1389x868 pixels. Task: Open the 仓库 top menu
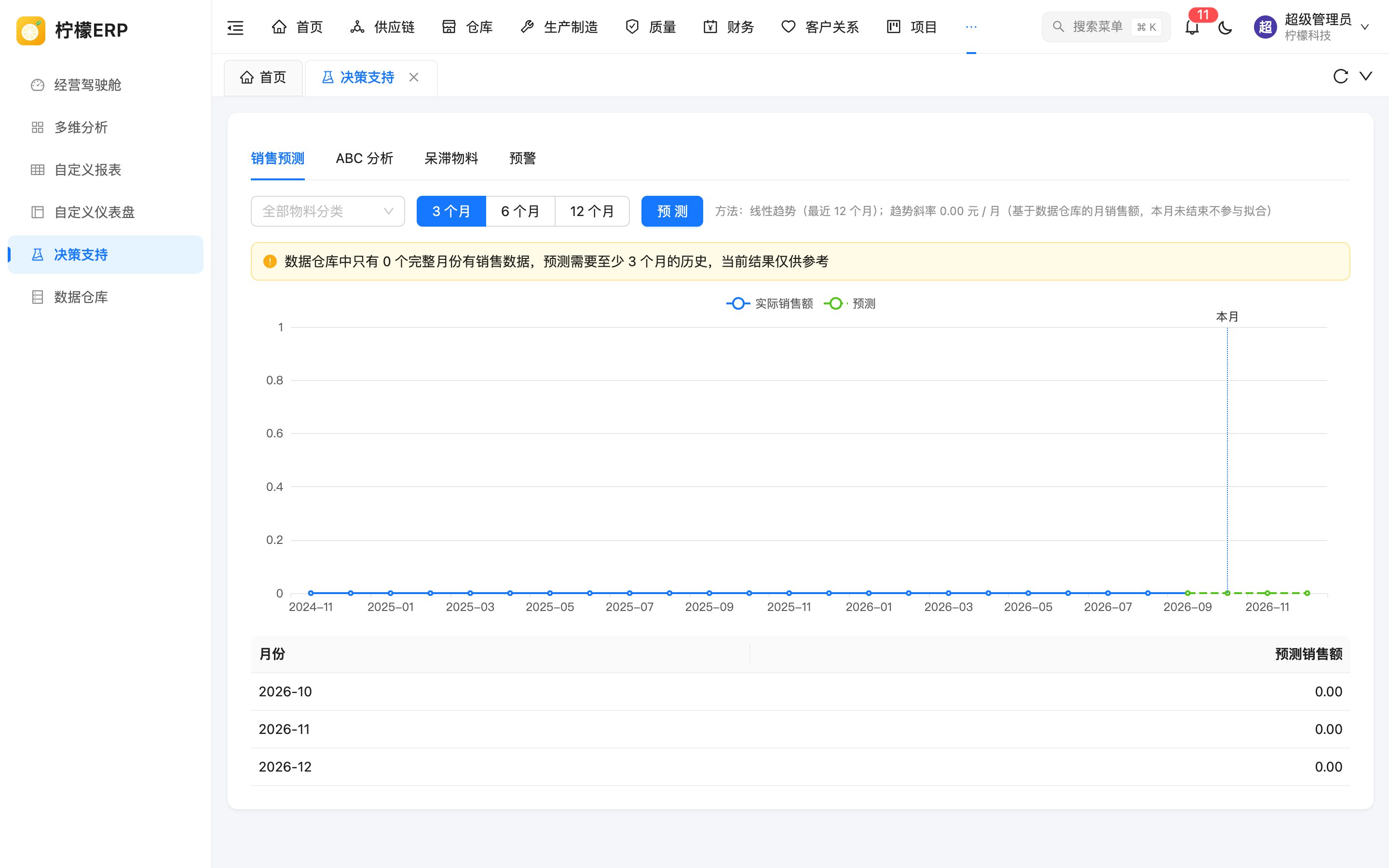click(467, 27)
